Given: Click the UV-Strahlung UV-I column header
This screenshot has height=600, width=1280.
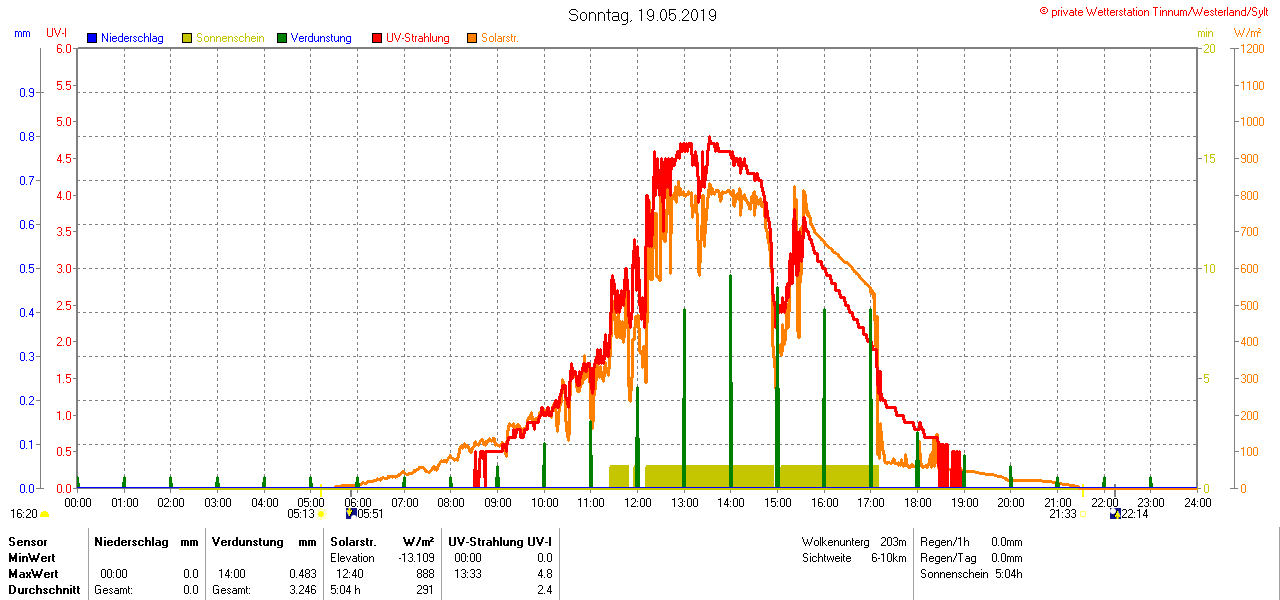Looking at the screenshot, I should pos(500,541).
